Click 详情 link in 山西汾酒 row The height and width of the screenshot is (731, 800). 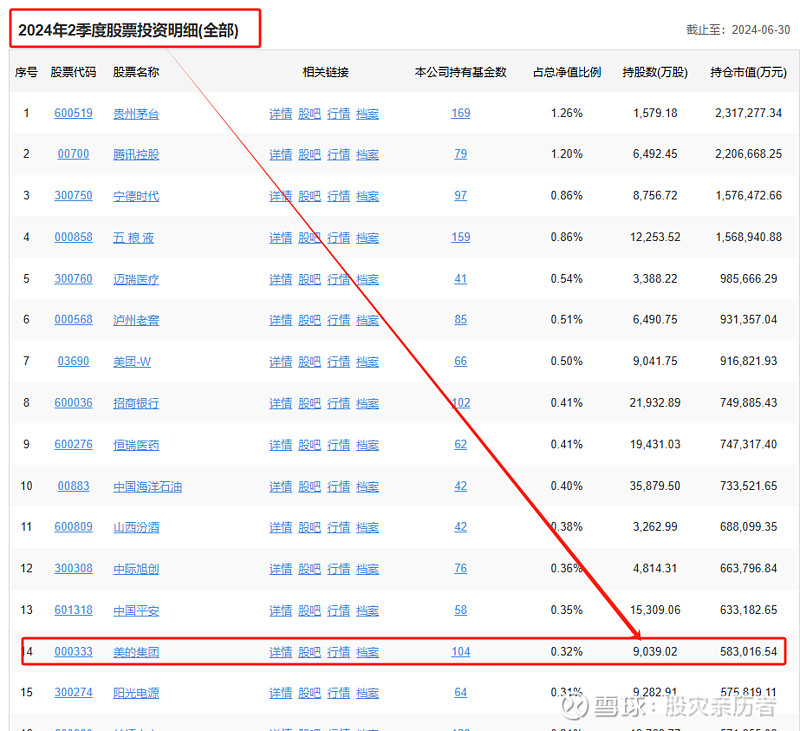[x=281, y=527]
